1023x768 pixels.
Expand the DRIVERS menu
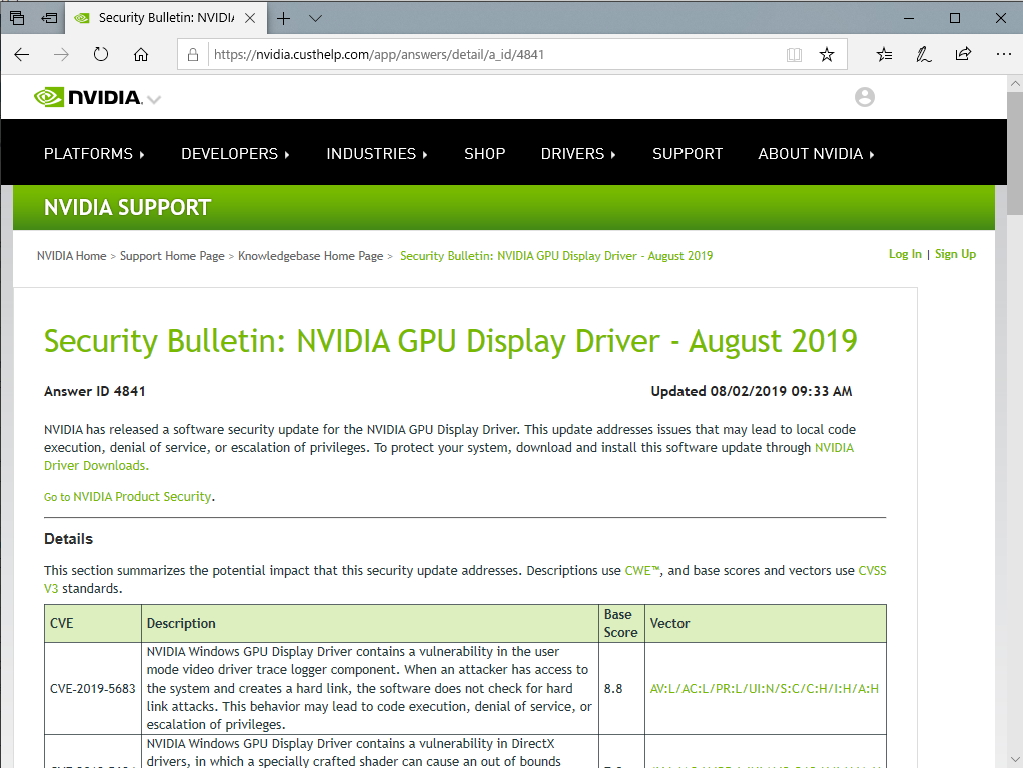(578, 154)
